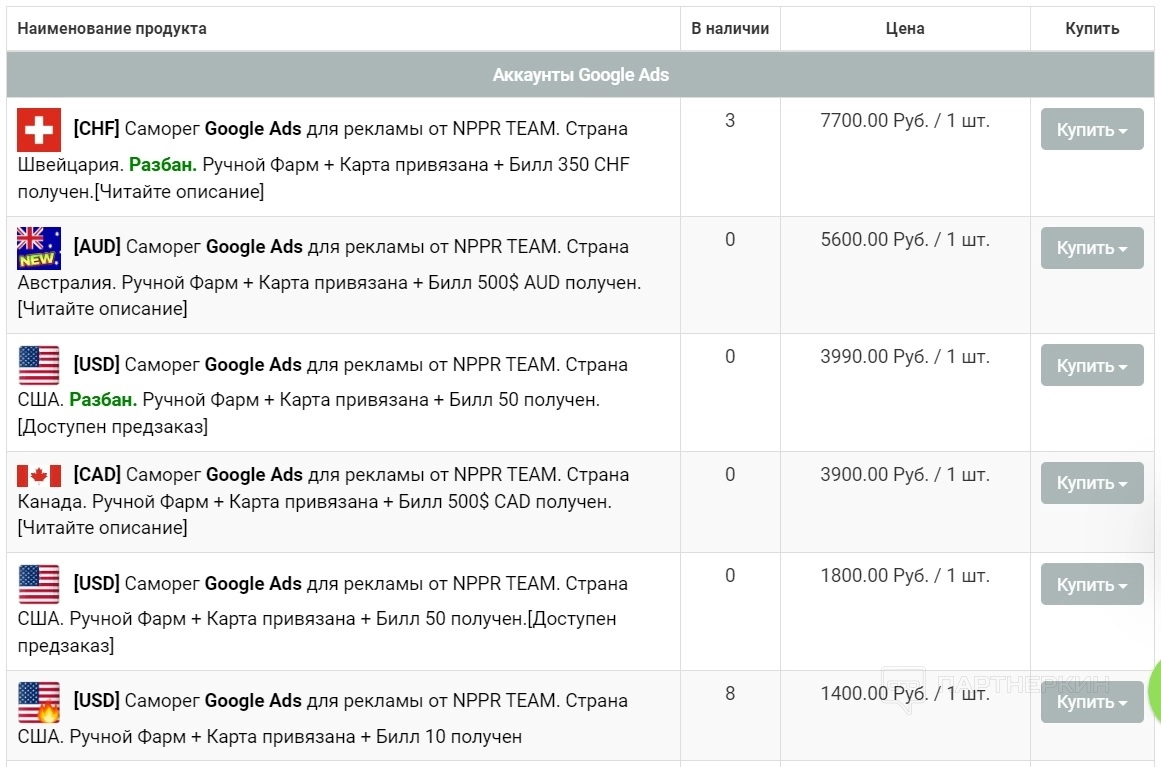This screenshot has height=767, width=1161.
Task: Open Купить dropdown for 1400.00 USD account
Action: click(x=1091, y=702)
